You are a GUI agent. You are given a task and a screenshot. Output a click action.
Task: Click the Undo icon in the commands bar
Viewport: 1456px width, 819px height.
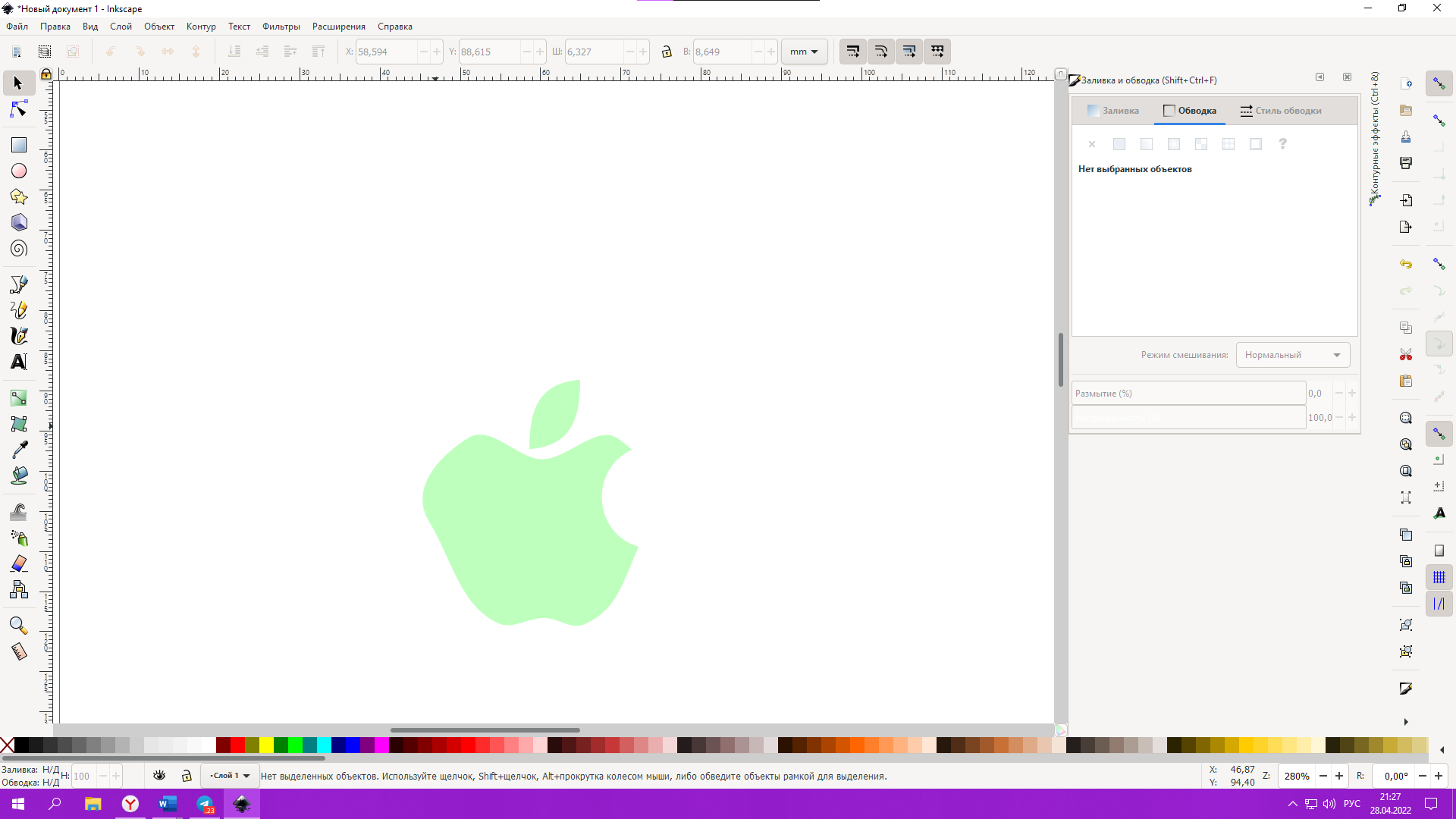[x=1406, y=264]
